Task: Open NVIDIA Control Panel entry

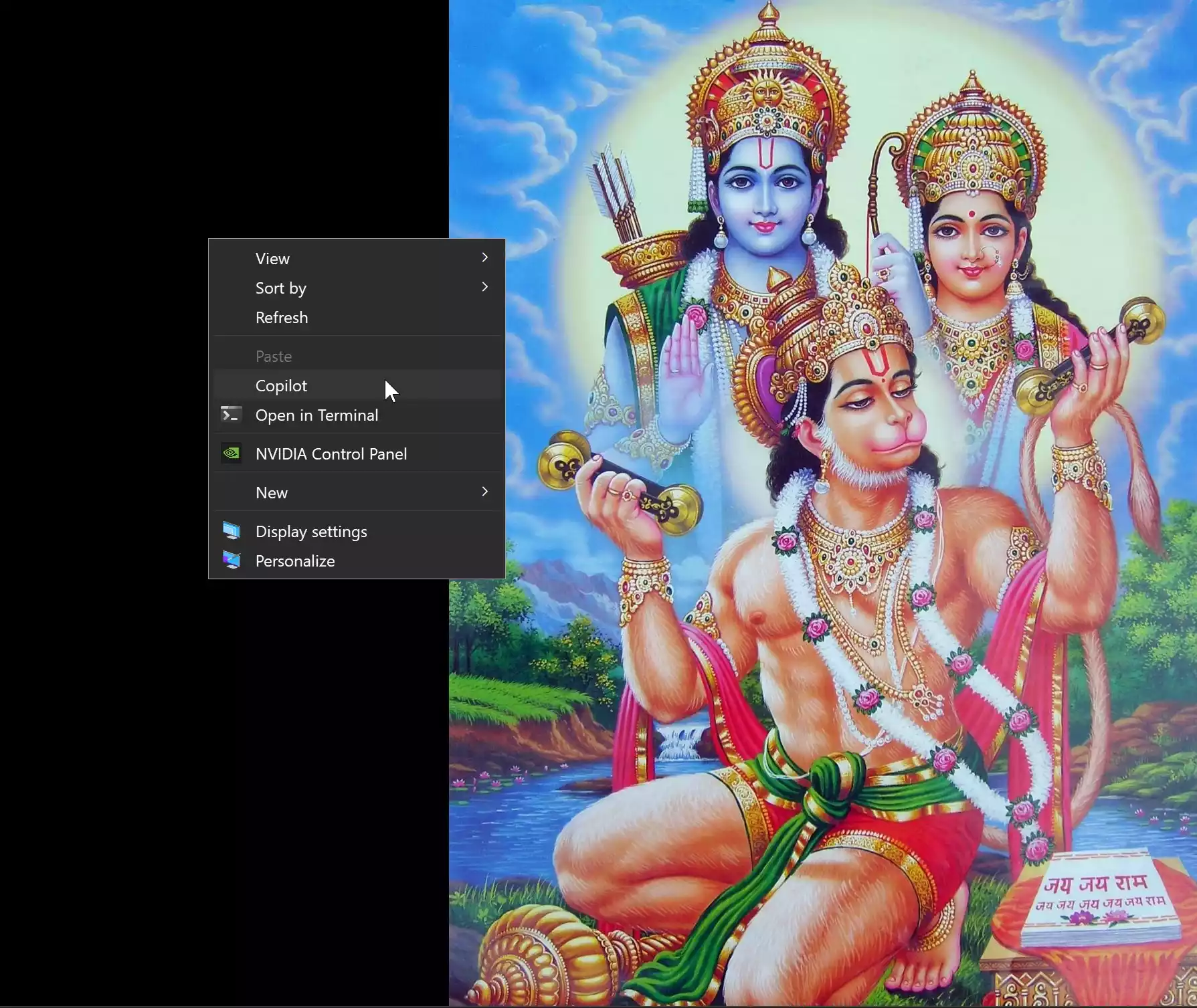Action: (357, 454)
